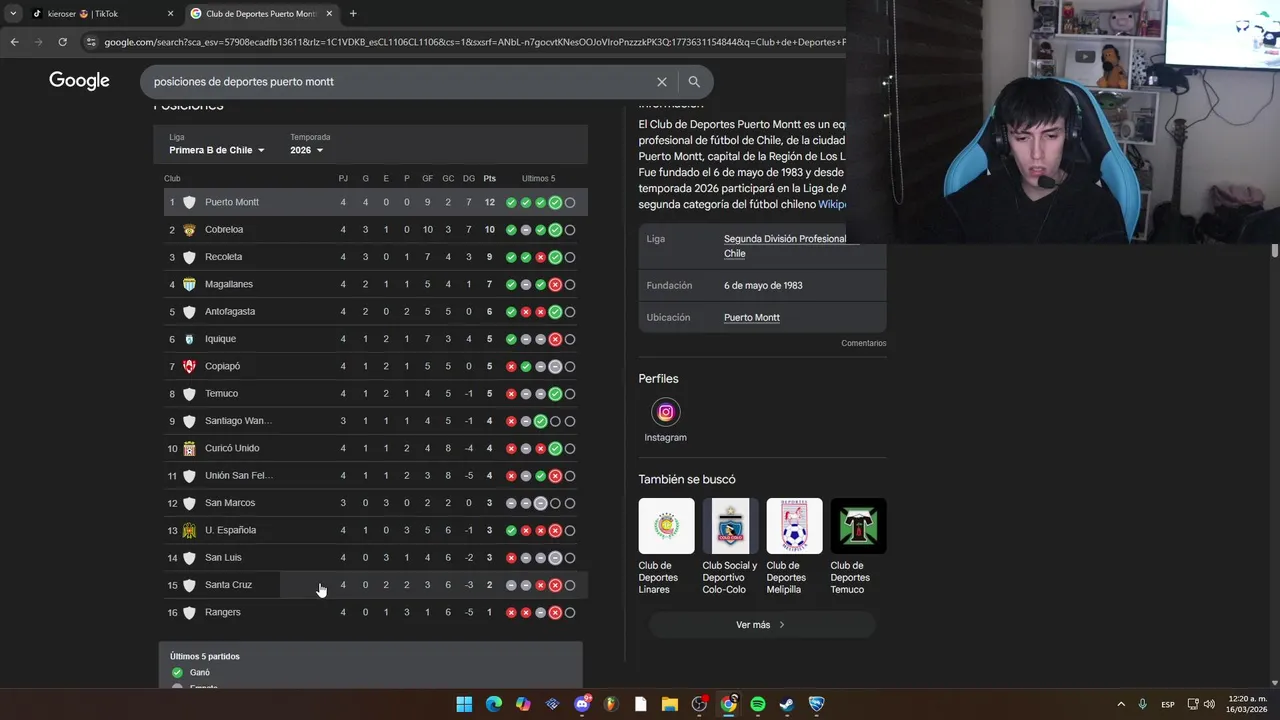Open Microsoft Edge from taskbar
The image size is (1280, 720).
point(493,704)
